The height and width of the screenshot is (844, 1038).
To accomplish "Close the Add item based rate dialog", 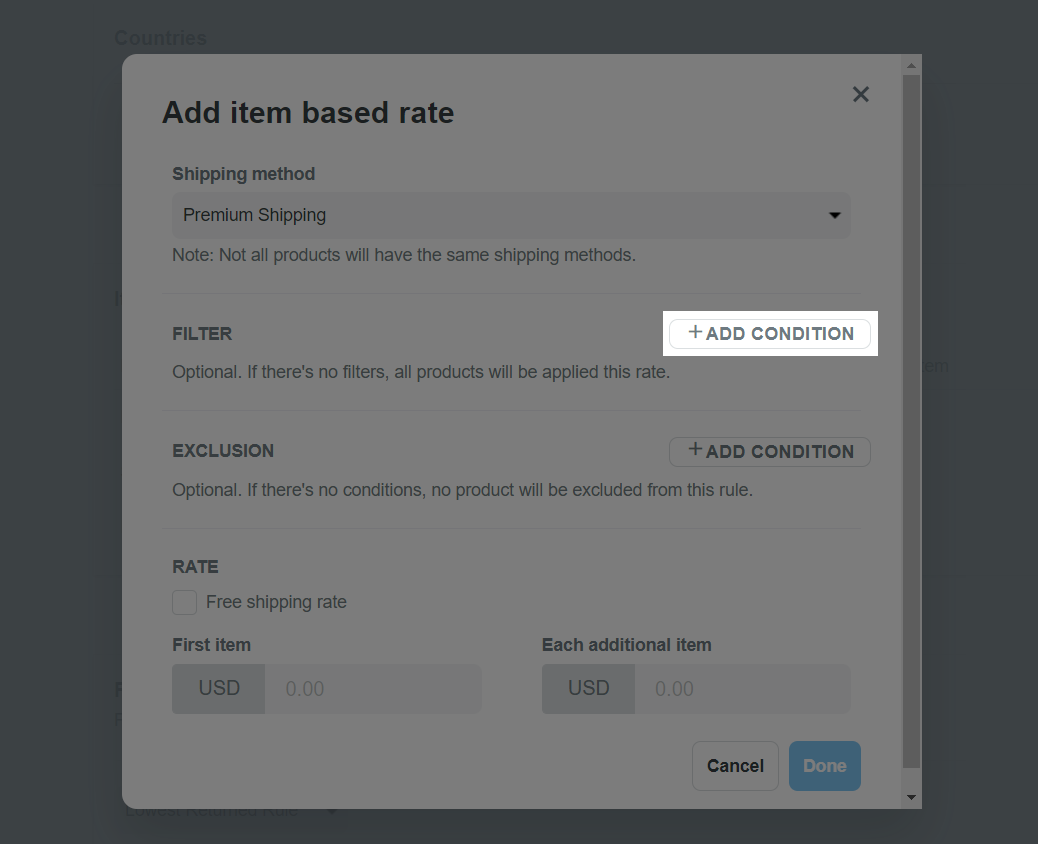I will tap(861, 95).
